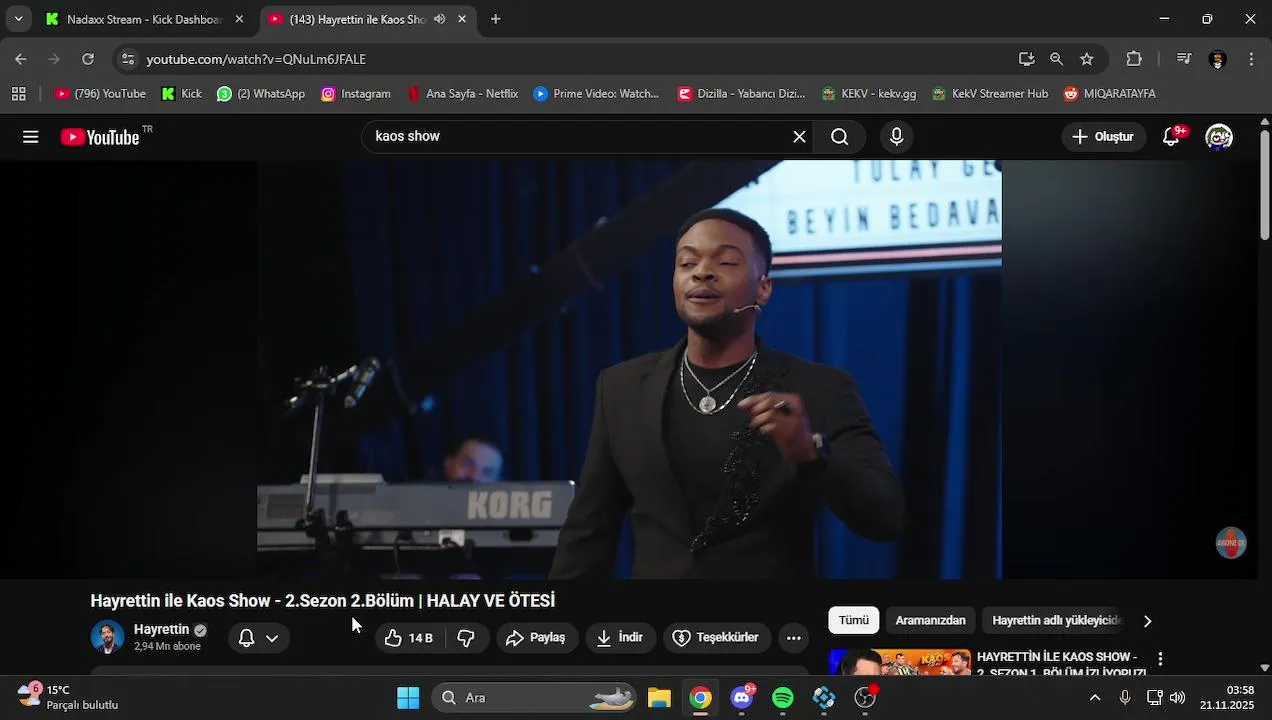This screenshot has width=1272, height=720.
Task: Open the Windows Start menu
Action: point(408,698)
